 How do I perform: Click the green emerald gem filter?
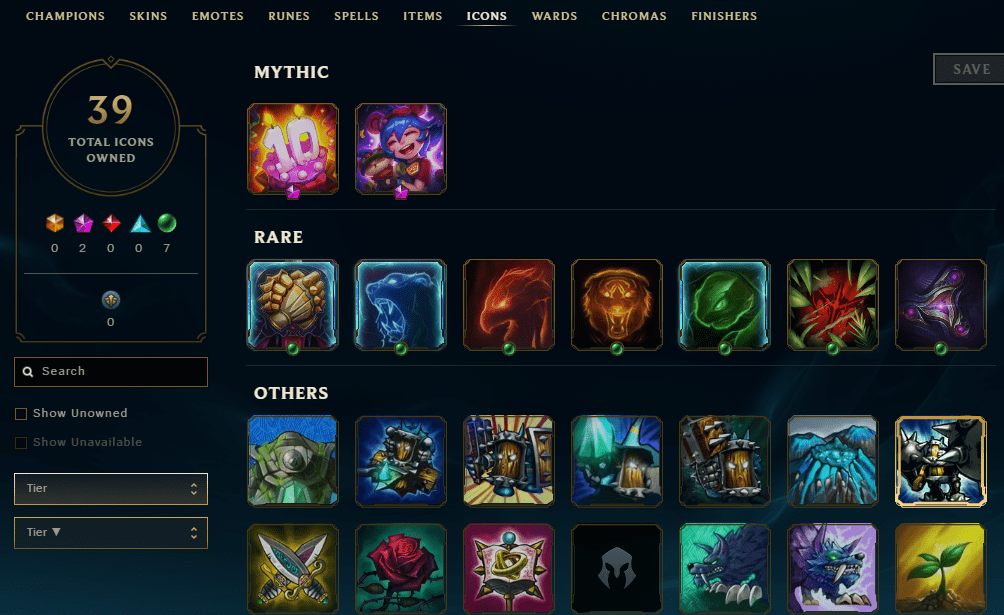(x=166, y=223)
